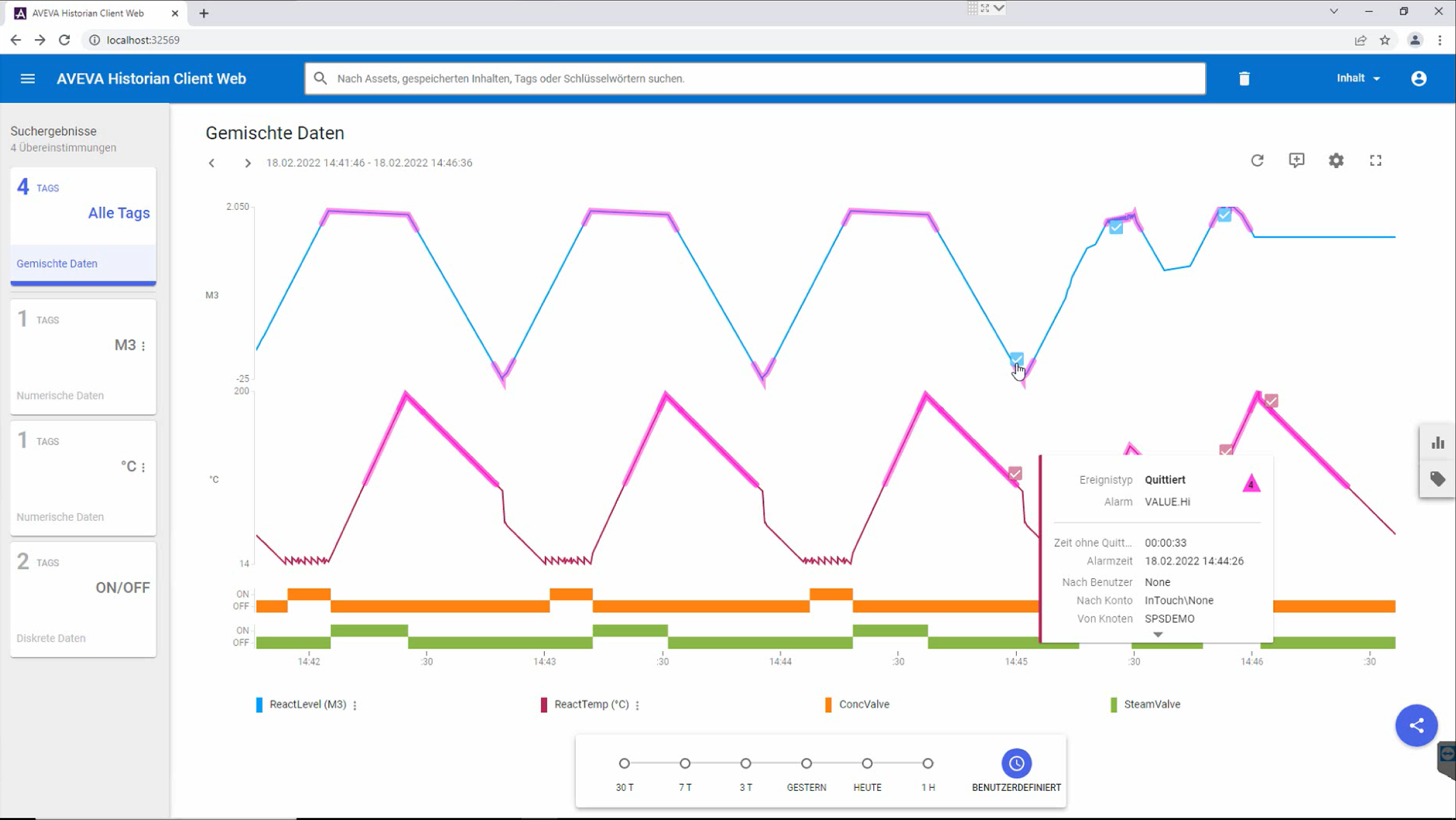Image resolution: width=1456 pixels, height=820 pixels.
Task: Open a new browser tab
Action: click(203, 13)
